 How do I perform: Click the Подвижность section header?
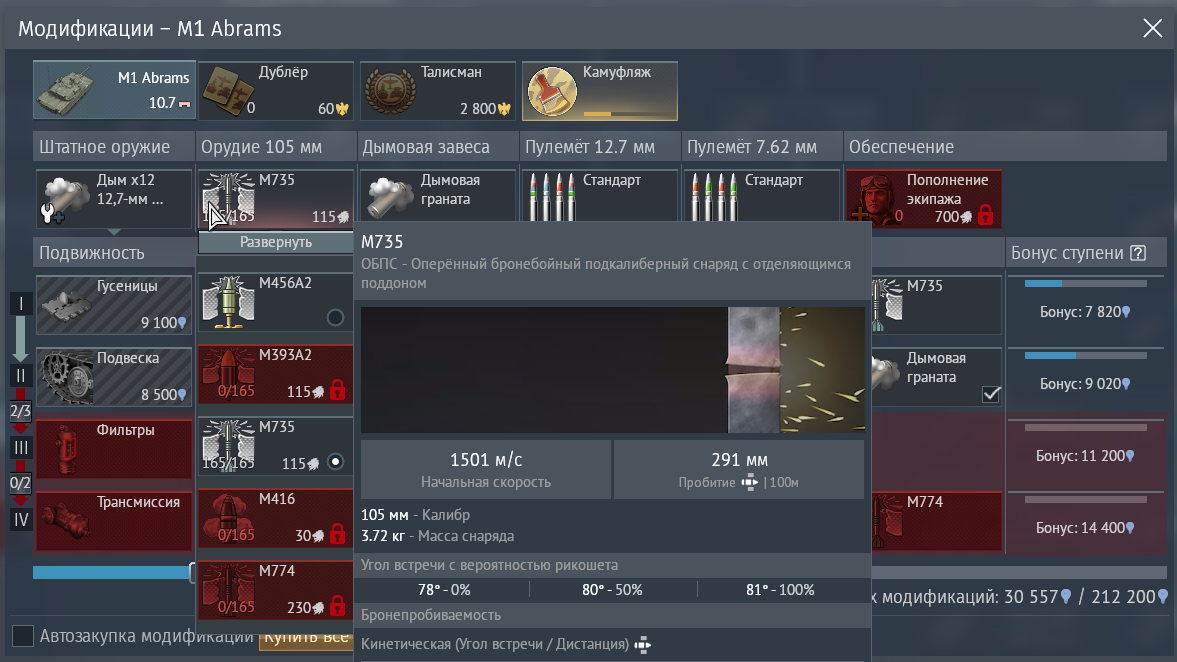pyautogui.click(x=114, y=253)
